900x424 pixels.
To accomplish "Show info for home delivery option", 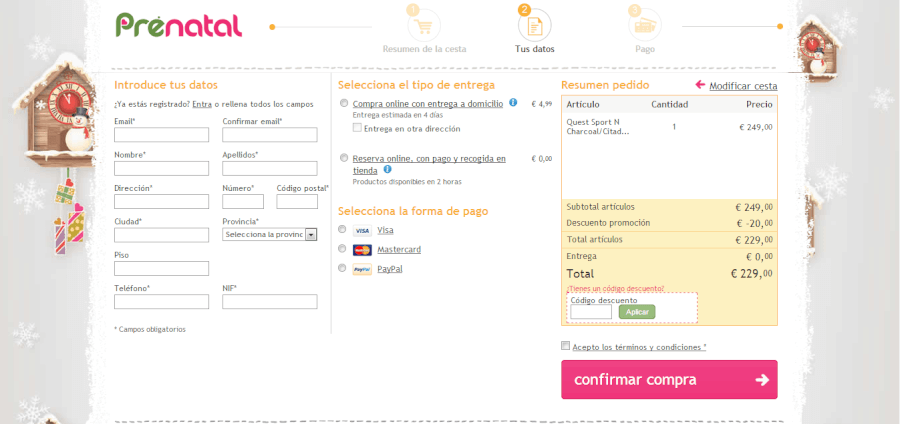I will 513,102.
